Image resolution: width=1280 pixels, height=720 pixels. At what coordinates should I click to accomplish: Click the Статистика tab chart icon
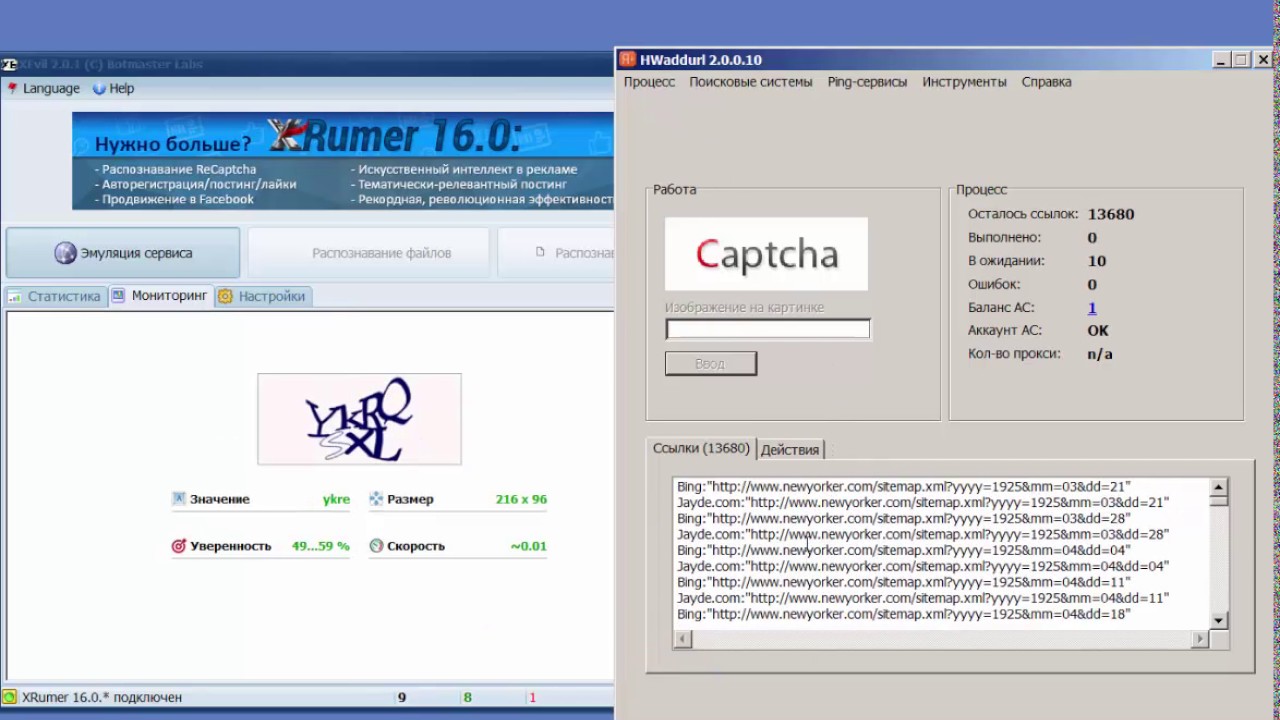15,296
